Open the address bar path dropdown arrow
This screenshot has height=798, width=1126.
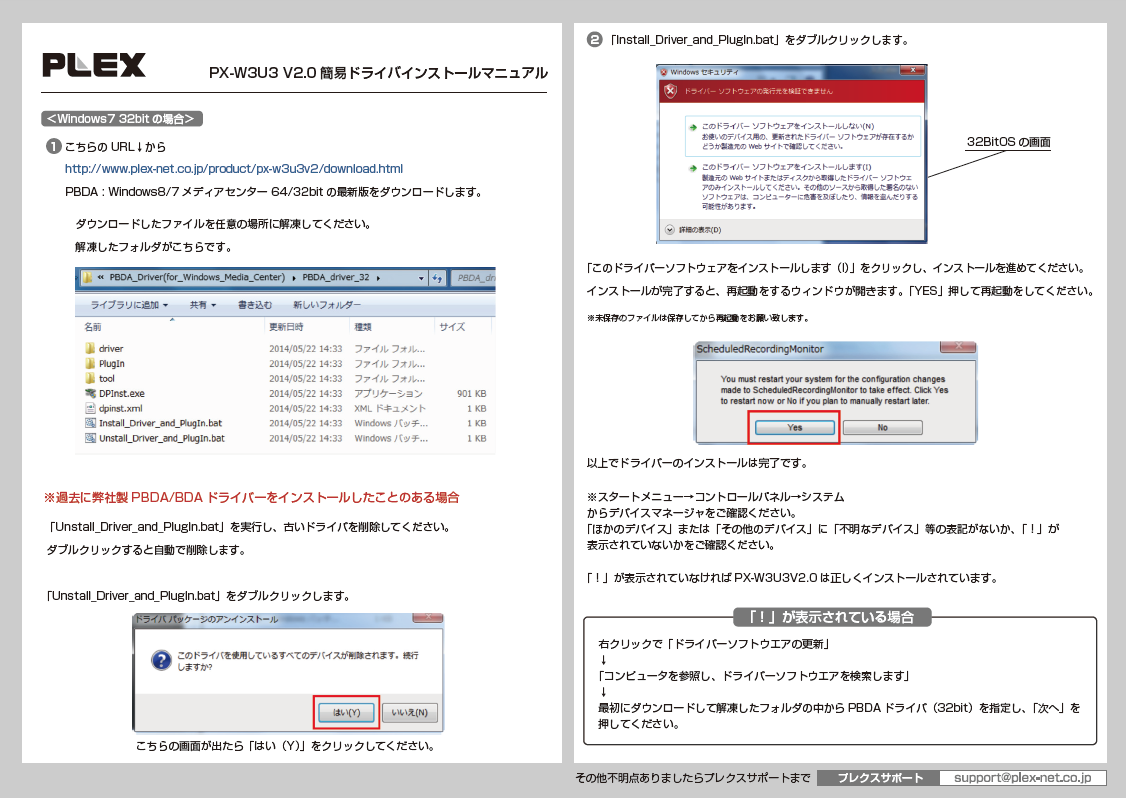[420, 280]
